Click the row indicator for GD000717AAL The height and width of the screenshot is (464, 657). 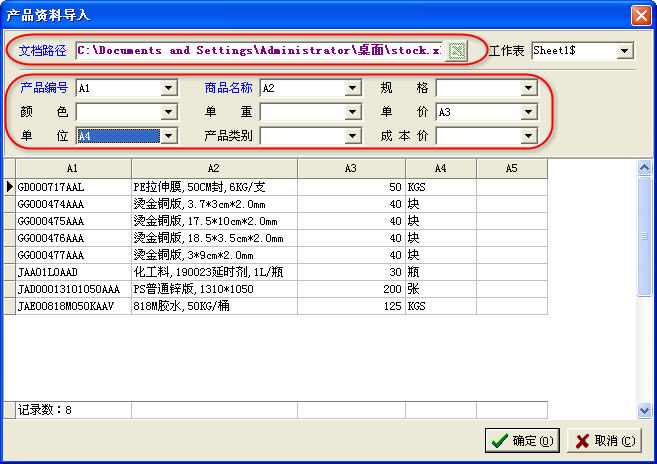click(x=10, y=187)
